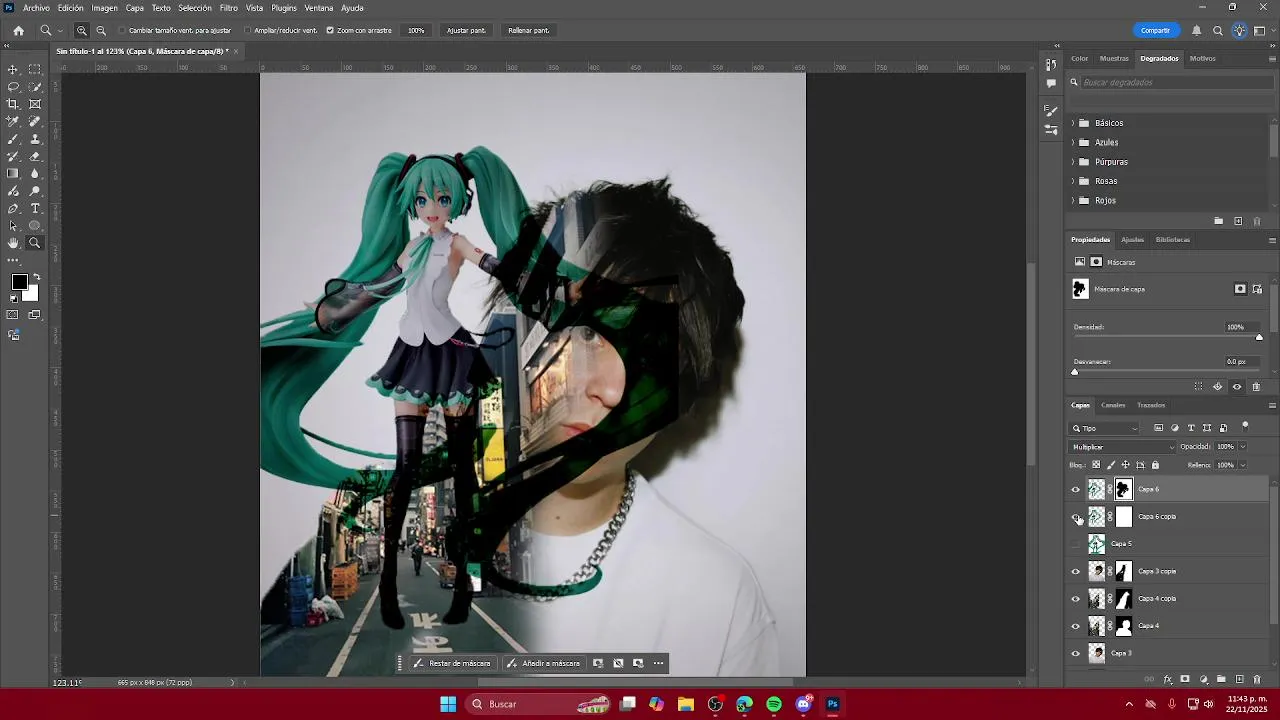Disable Zoom con arrastre checkbox
Viewport: 1280px width, 720px height.
330,30
